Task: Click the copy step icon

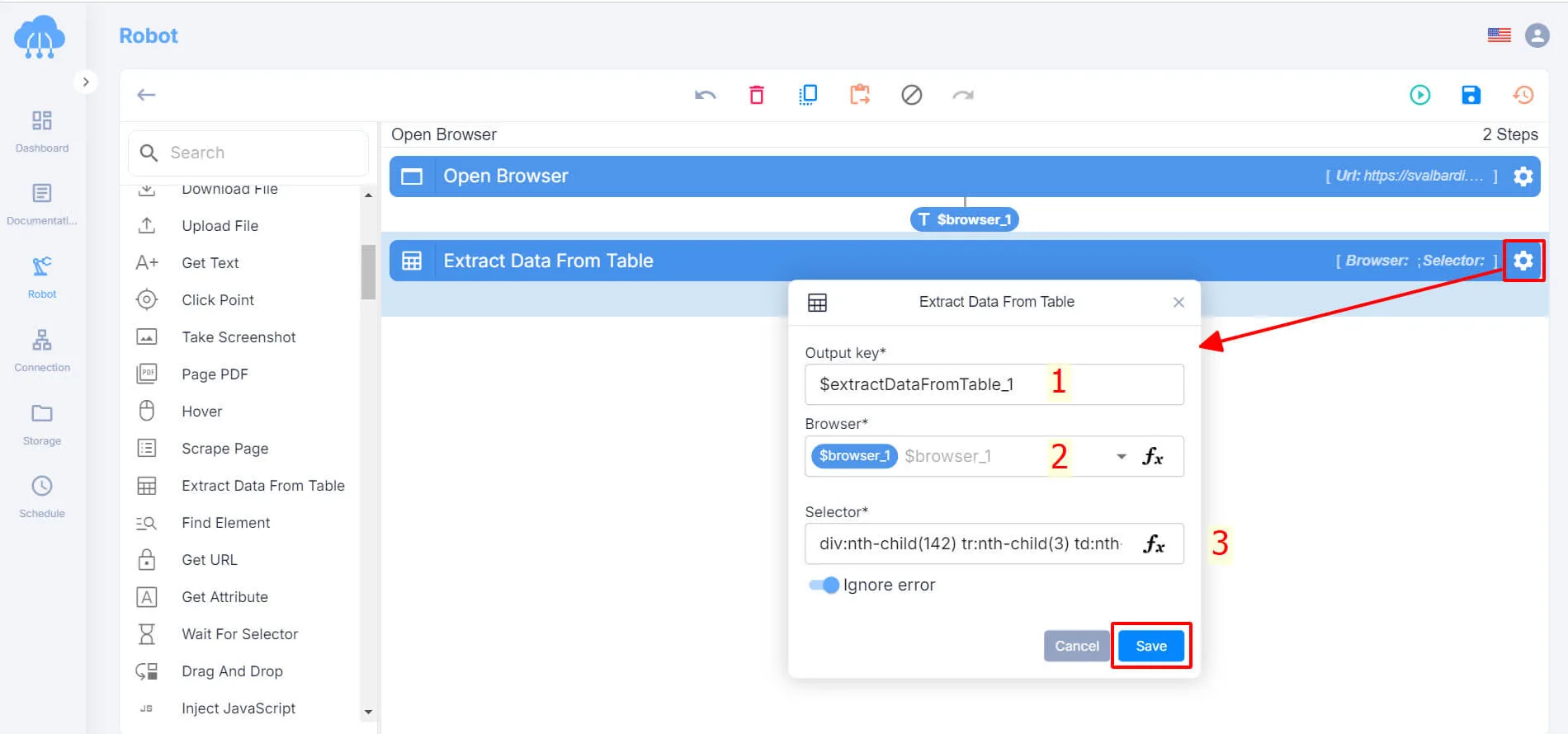Action: (x=808, y=95)
